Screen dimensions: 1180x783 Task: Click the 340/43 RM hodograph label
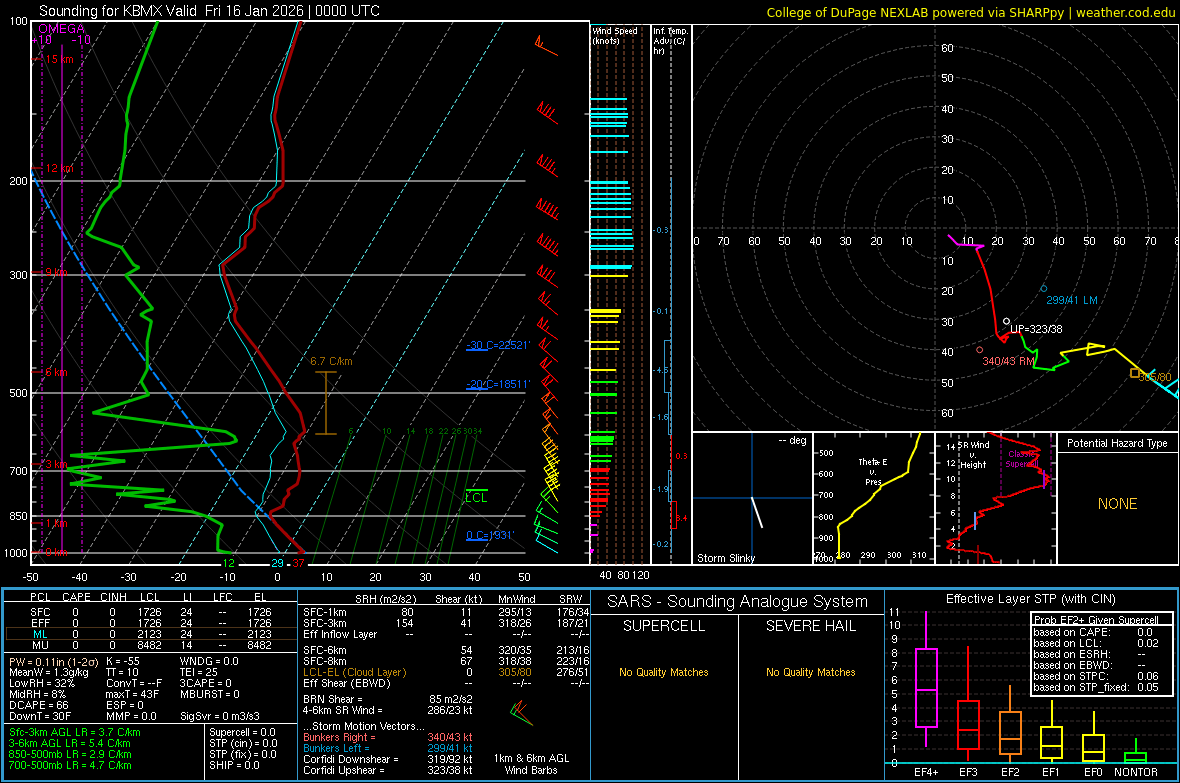[x=1009, y=361]
